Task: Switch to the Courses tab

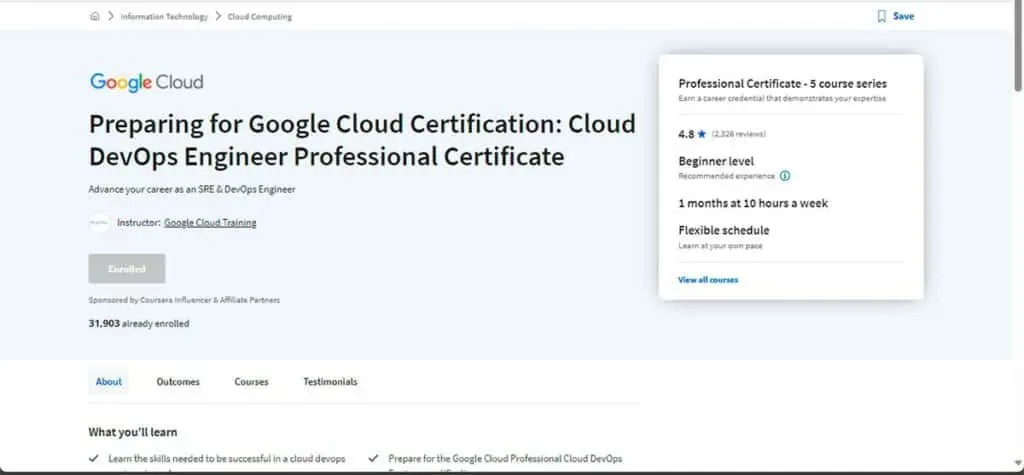Action: [x=251, y=382]
